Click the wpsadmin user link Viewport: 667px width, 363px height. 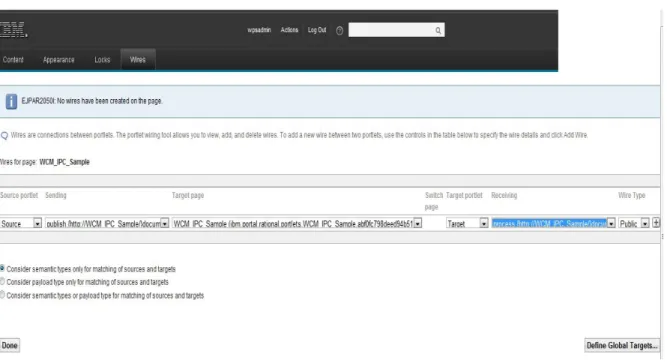[259, 30]
